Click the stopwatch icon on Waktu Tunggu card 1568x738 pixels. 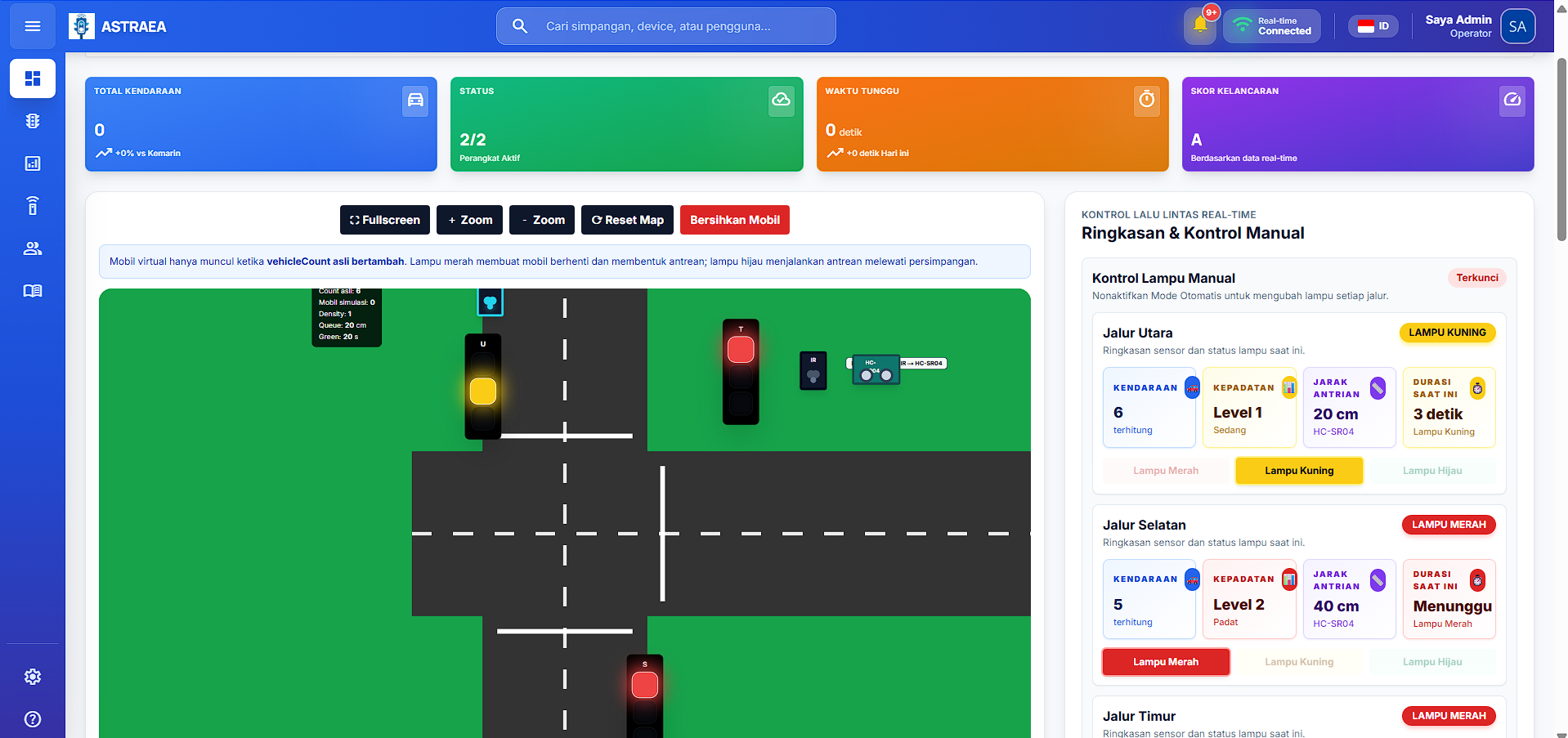coord(1147,101)
